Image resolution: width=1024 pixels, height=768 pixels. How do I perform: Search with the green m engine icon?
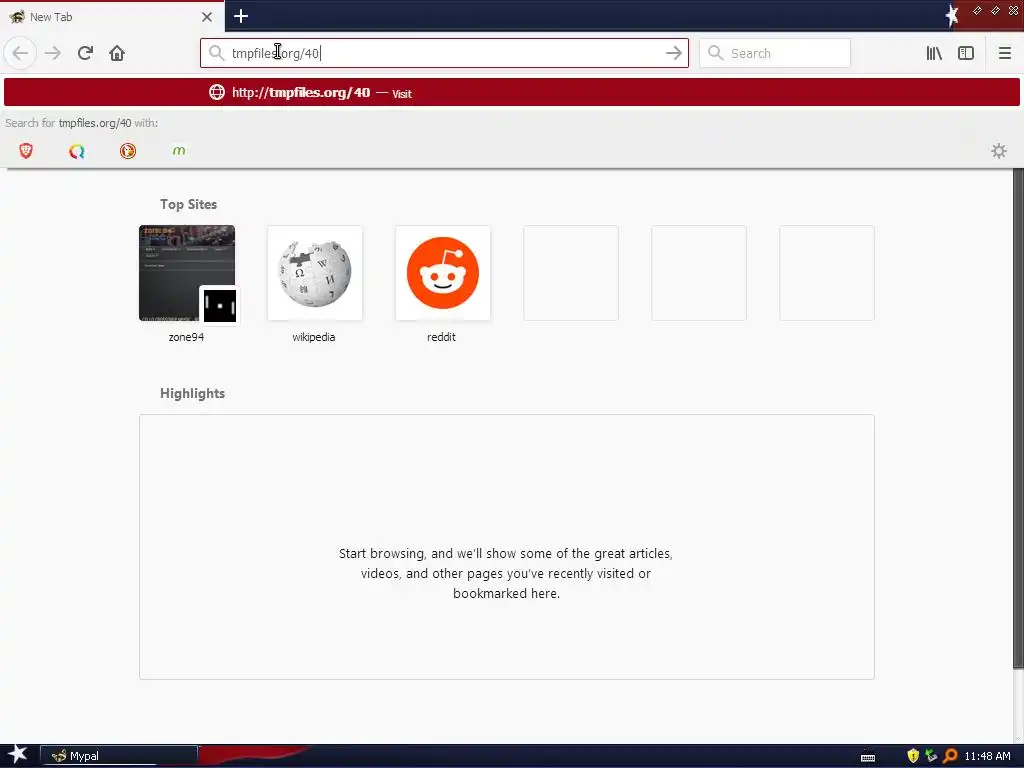pos(179,151)
